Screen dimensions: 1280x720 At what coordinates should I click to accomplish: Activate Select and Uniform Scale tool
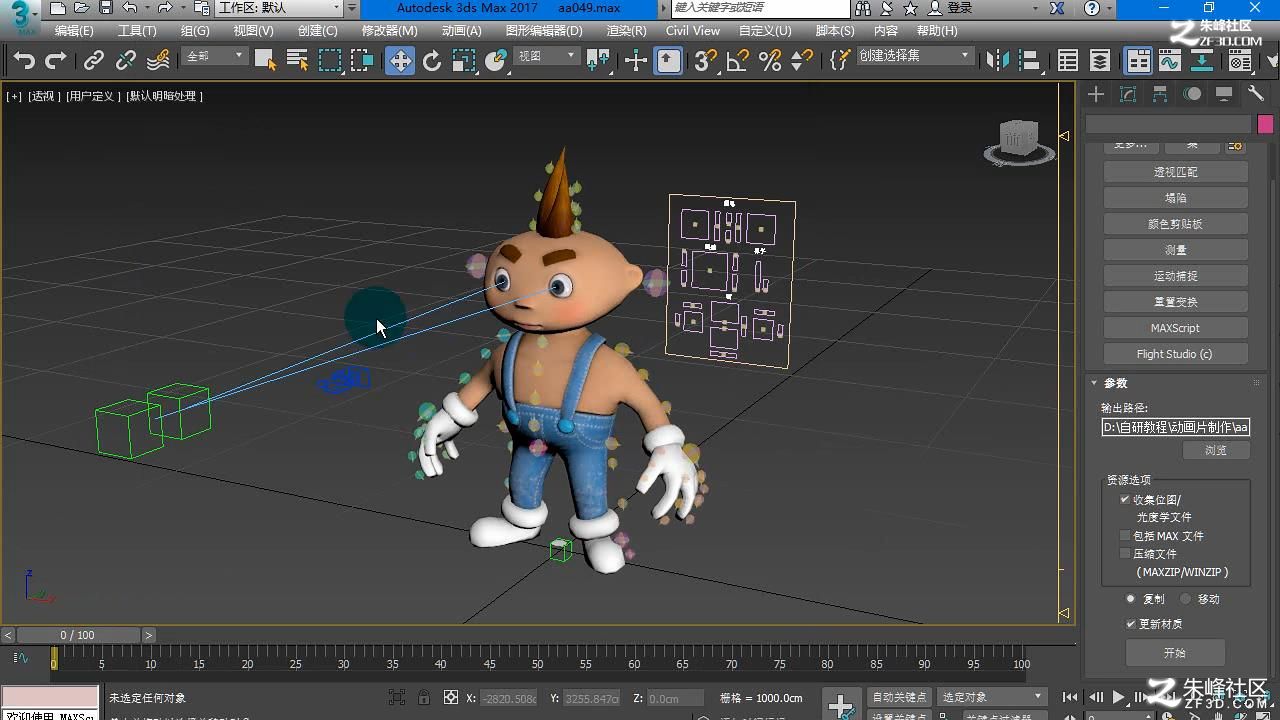point(464,61)
